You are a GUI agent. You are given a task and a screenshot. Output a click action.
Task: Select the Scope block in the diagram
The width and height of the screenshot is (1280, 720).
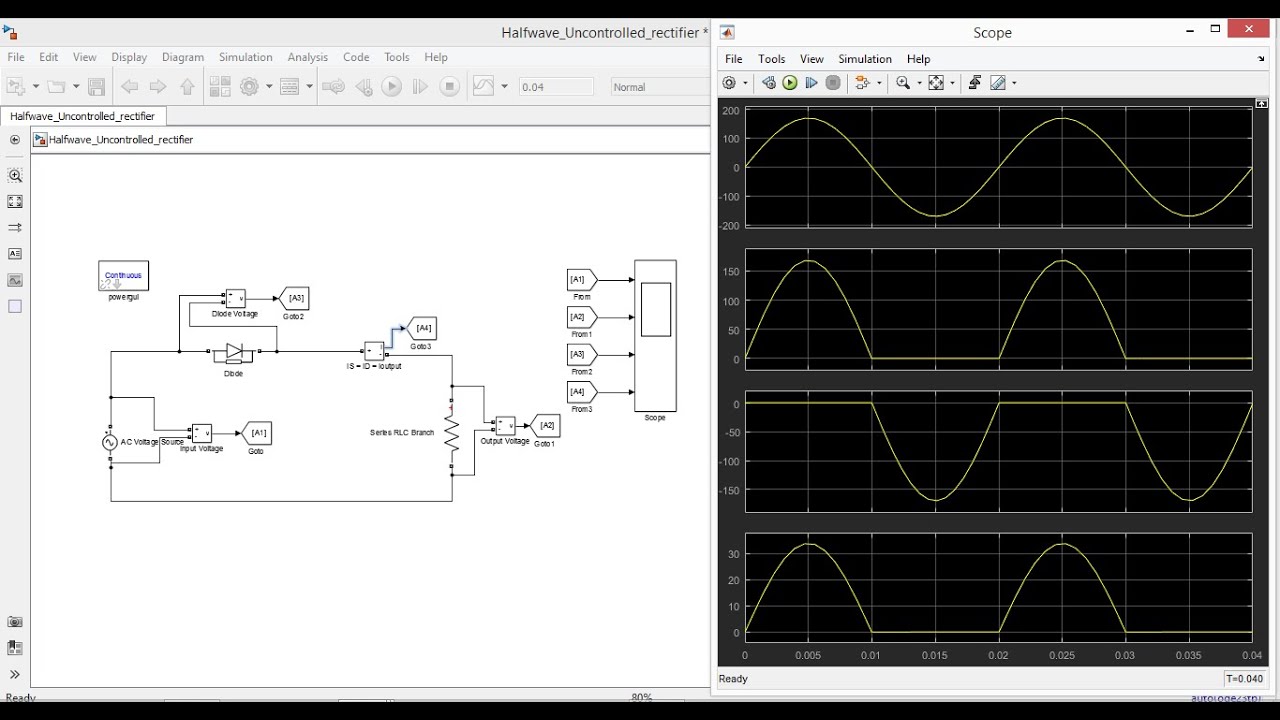pyautogui.click(x=655, y=336)
